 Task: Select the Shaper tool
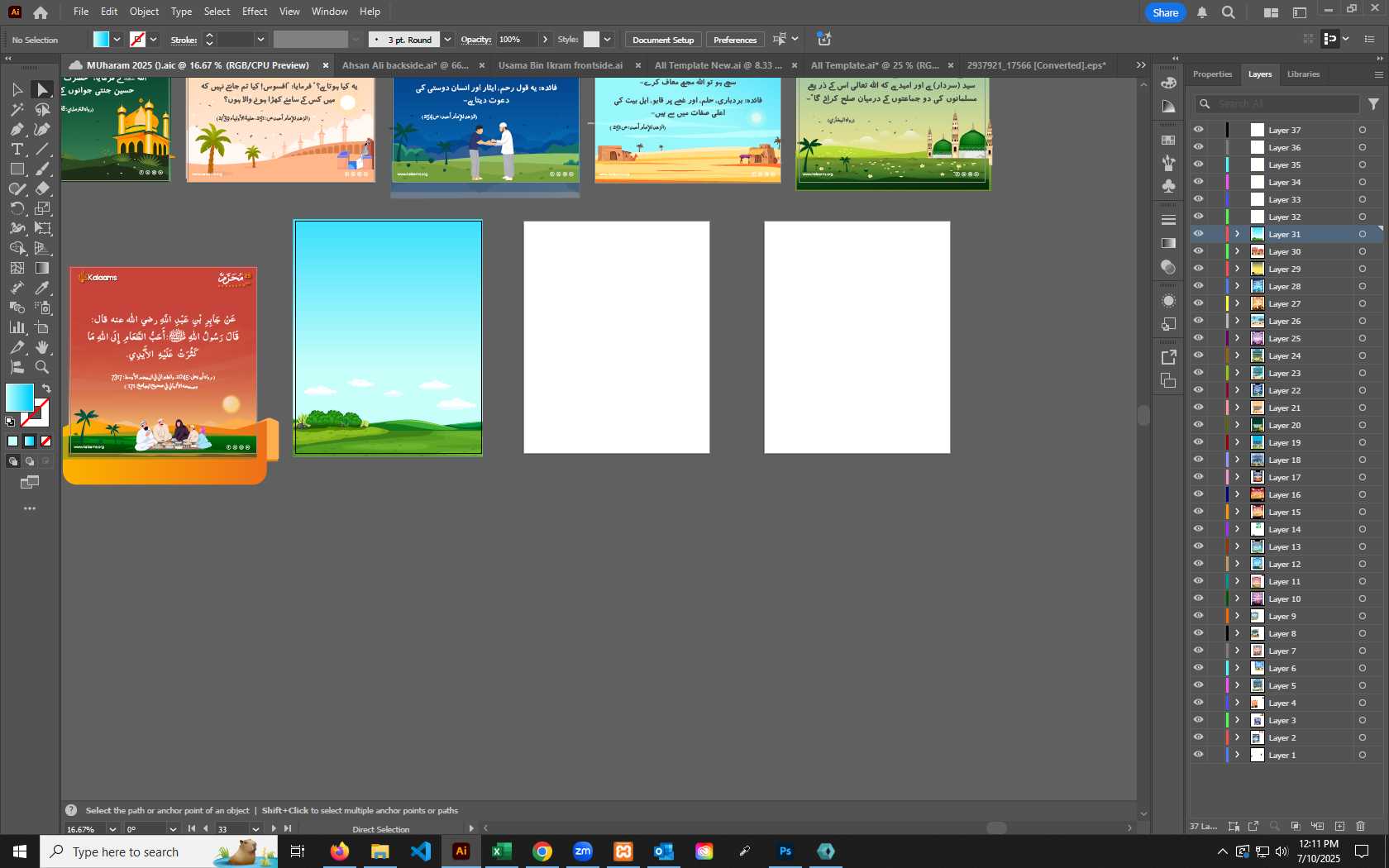(17, 188)
